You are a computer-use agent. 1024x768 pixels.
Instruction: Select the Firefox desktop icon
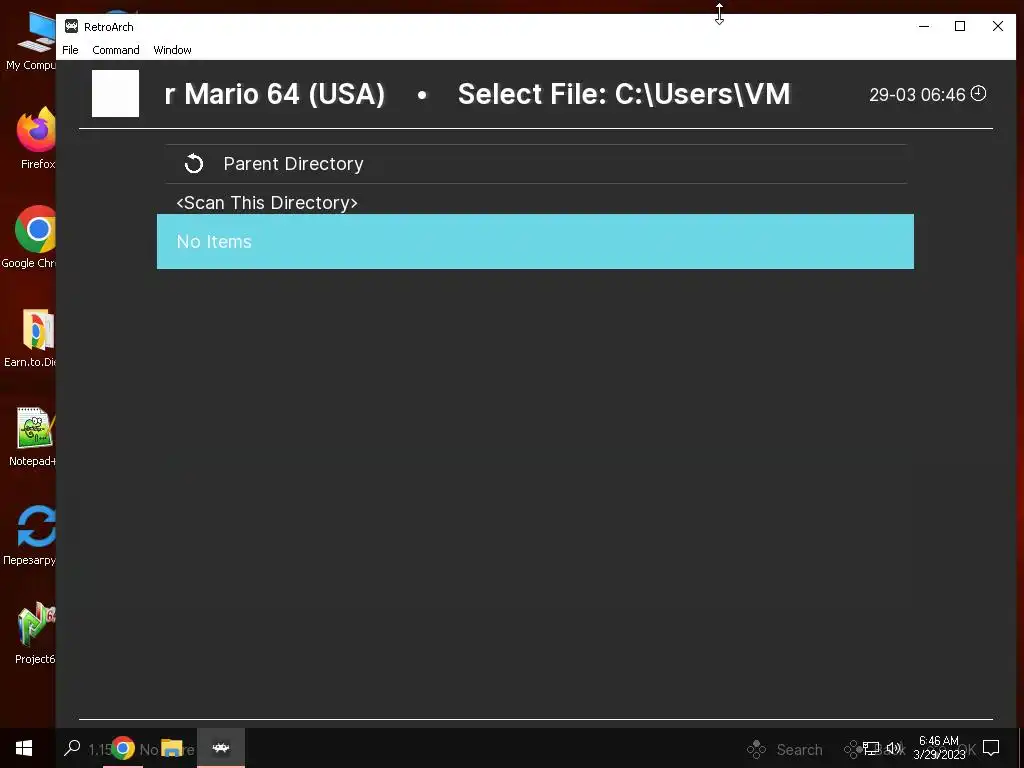coord(37,138)
